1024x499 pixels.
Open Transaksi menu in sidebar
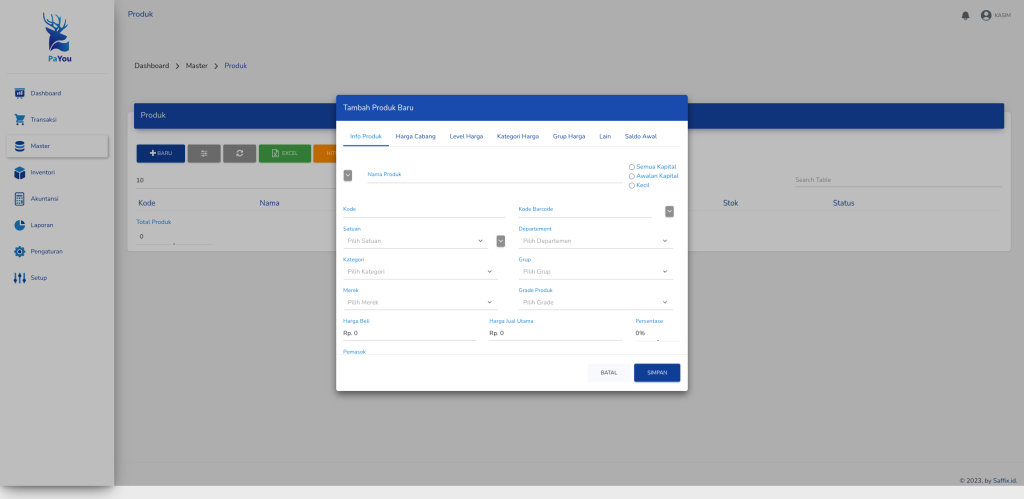point(57,120)
